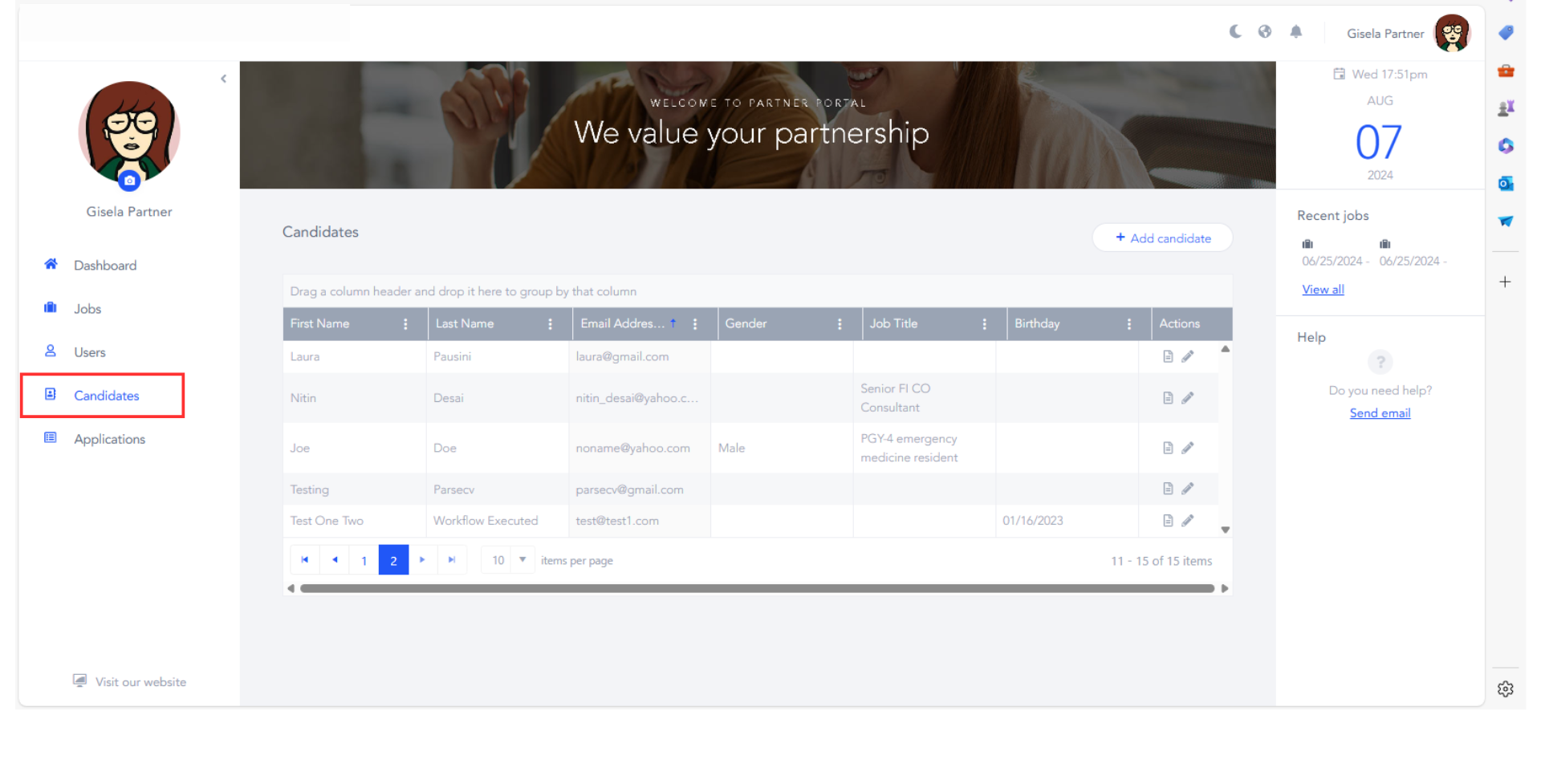Toggle dark mode moon icon
The width and height of the screenshot is (1541, 784).
1235,31
